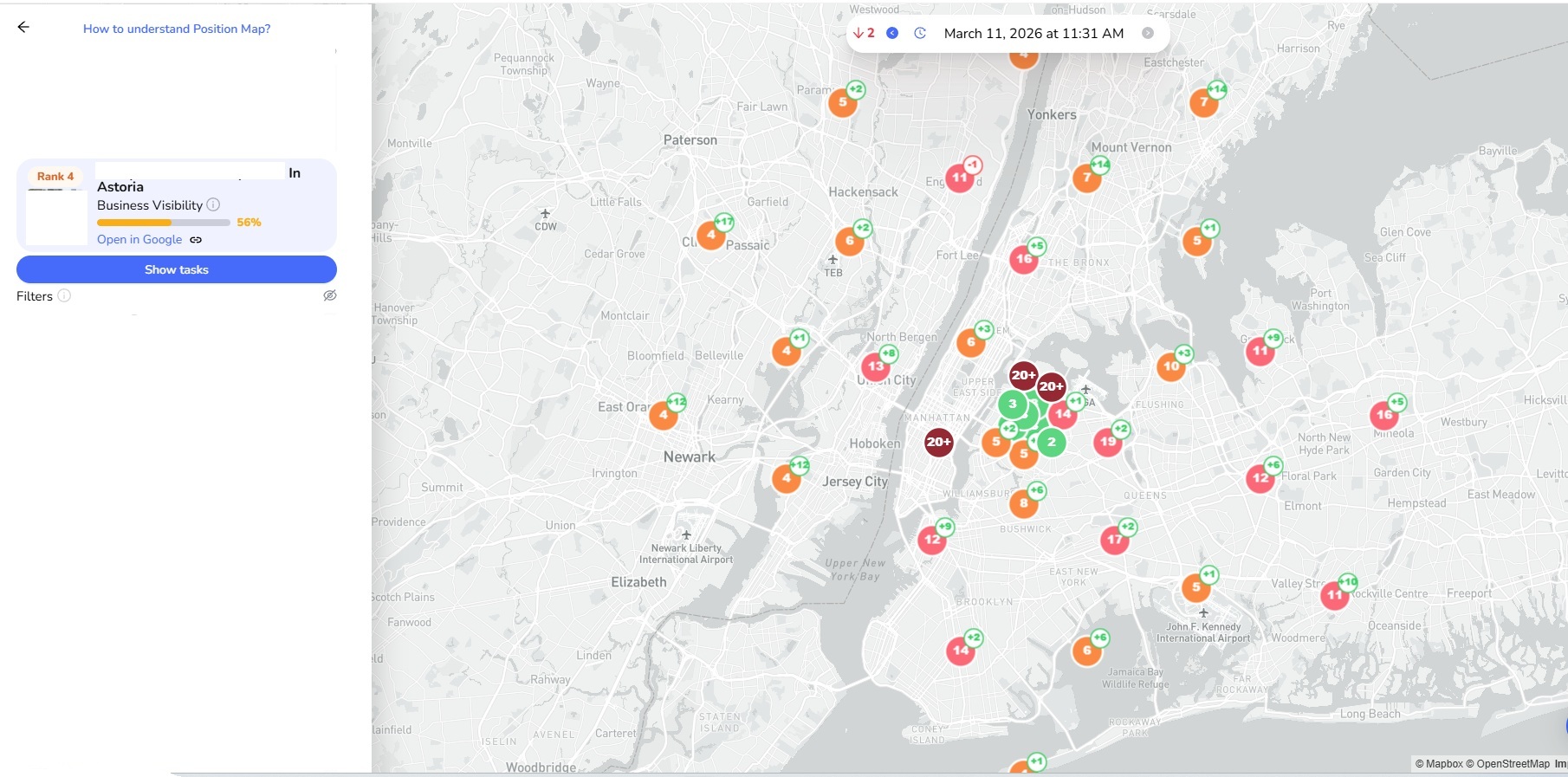This screenshot has height=777, width=1568.
Task: Click the red down-2 rank change indicator
Action: click(x=864, y=34)
